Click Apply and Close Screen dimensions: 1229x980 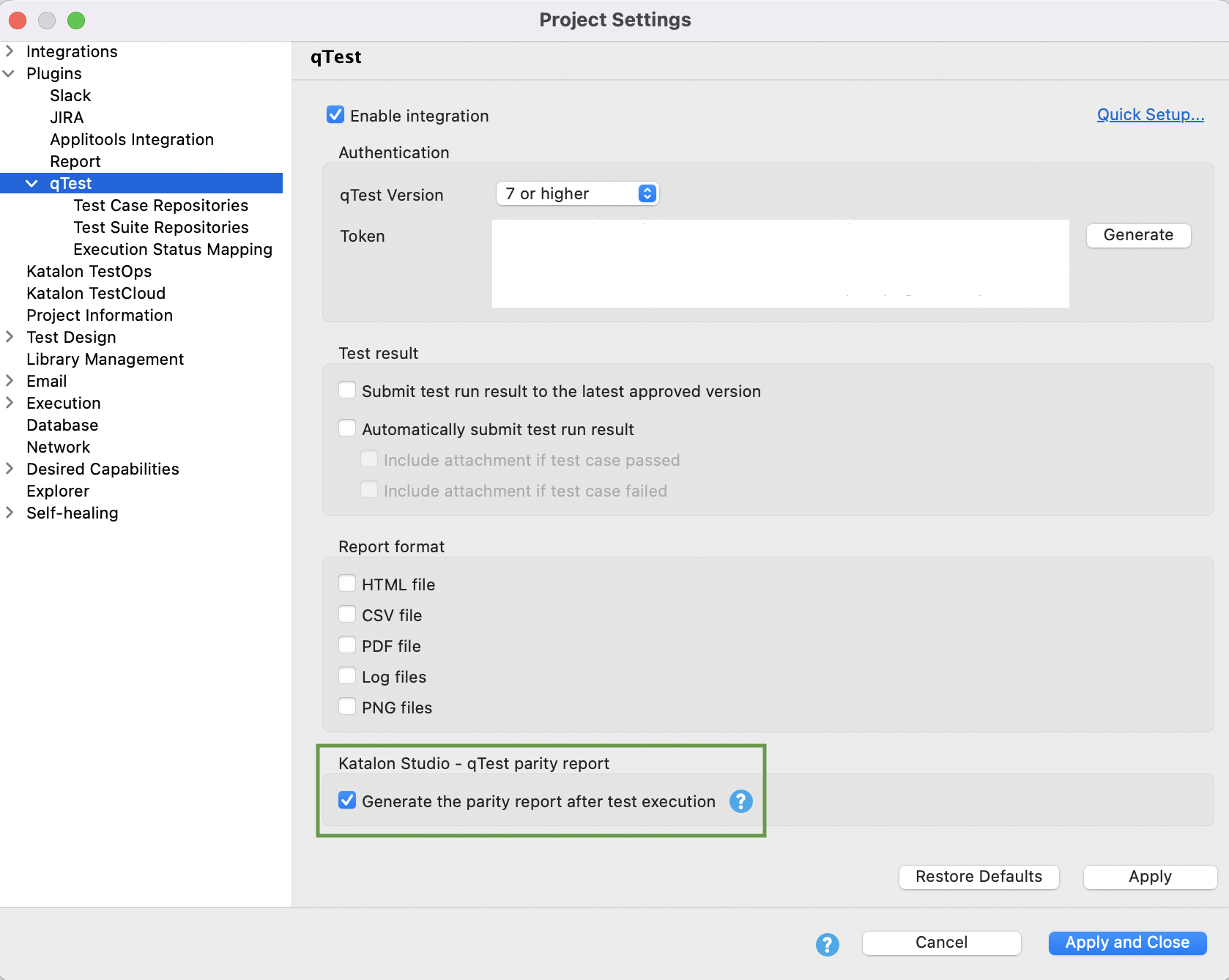pyautogui.click(x=1126, y=943)
